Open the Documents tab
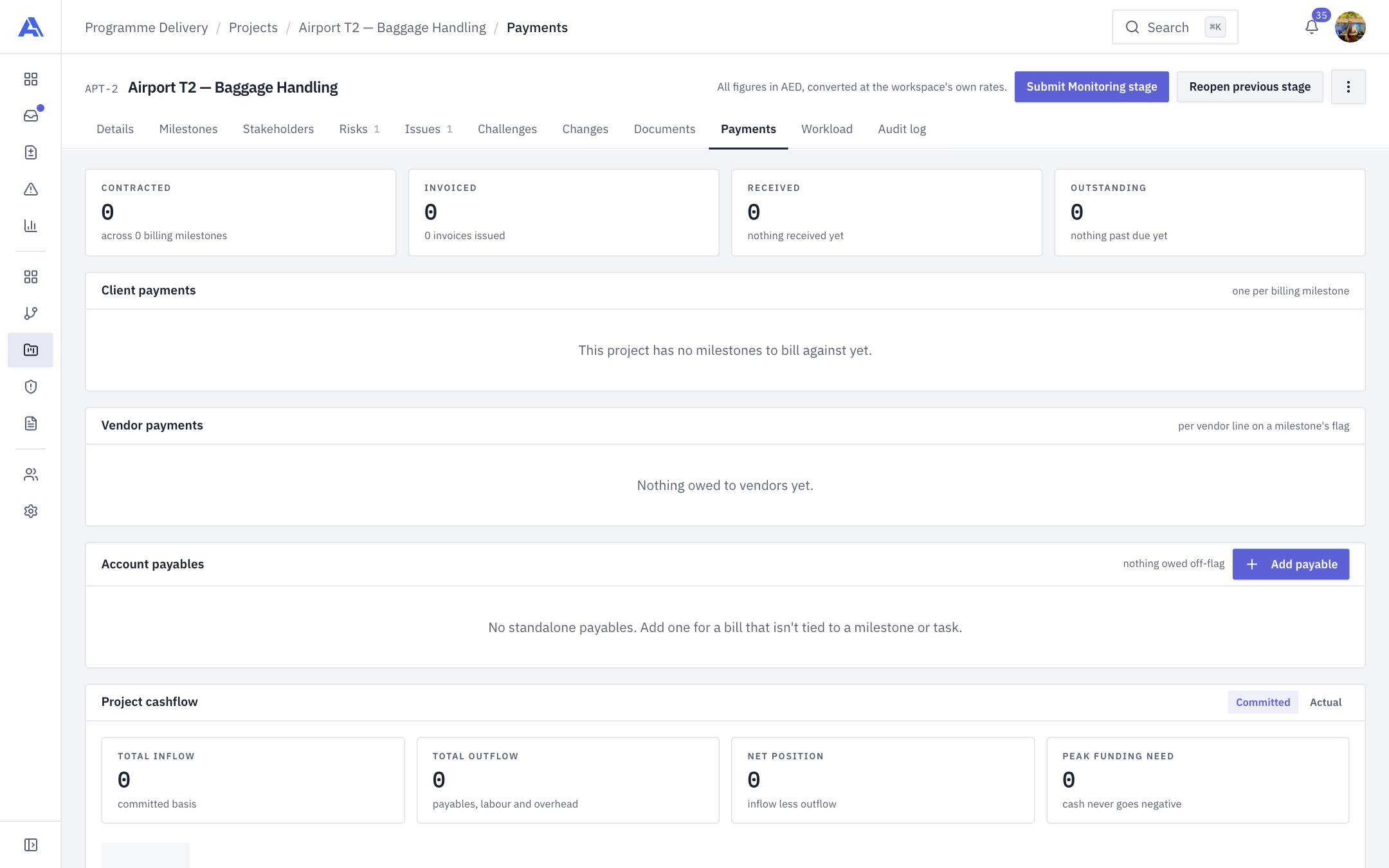1389x868 pixels. 664,129
